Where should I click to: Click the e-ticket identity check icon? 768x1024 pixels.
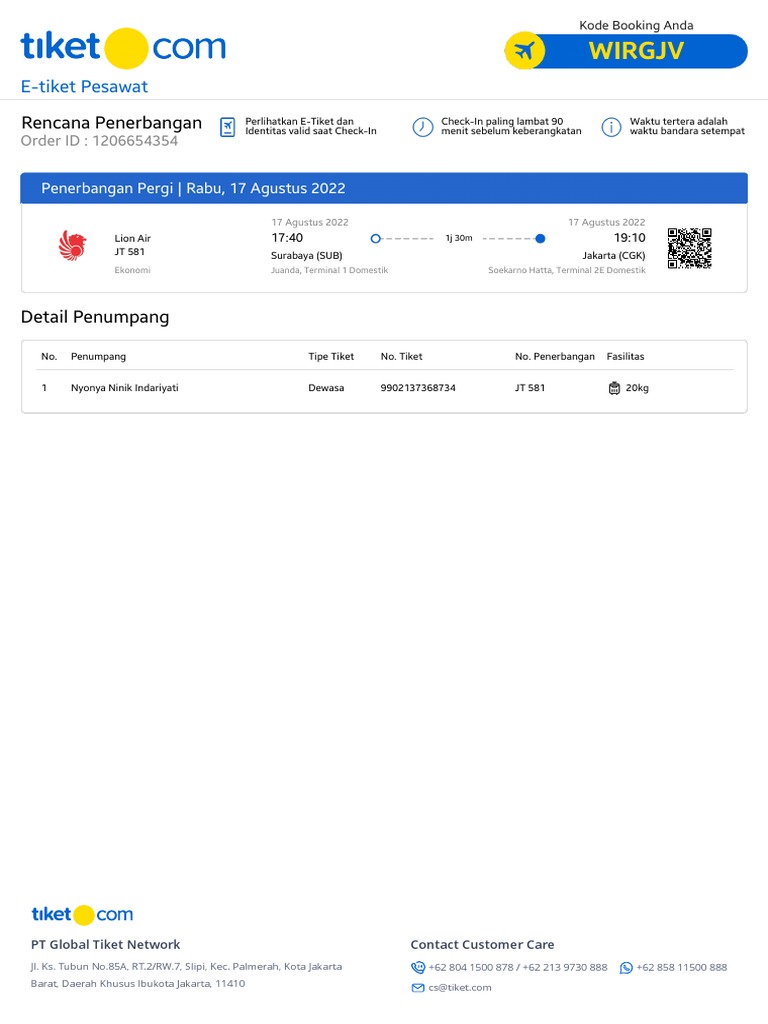(x=228, y=126)
